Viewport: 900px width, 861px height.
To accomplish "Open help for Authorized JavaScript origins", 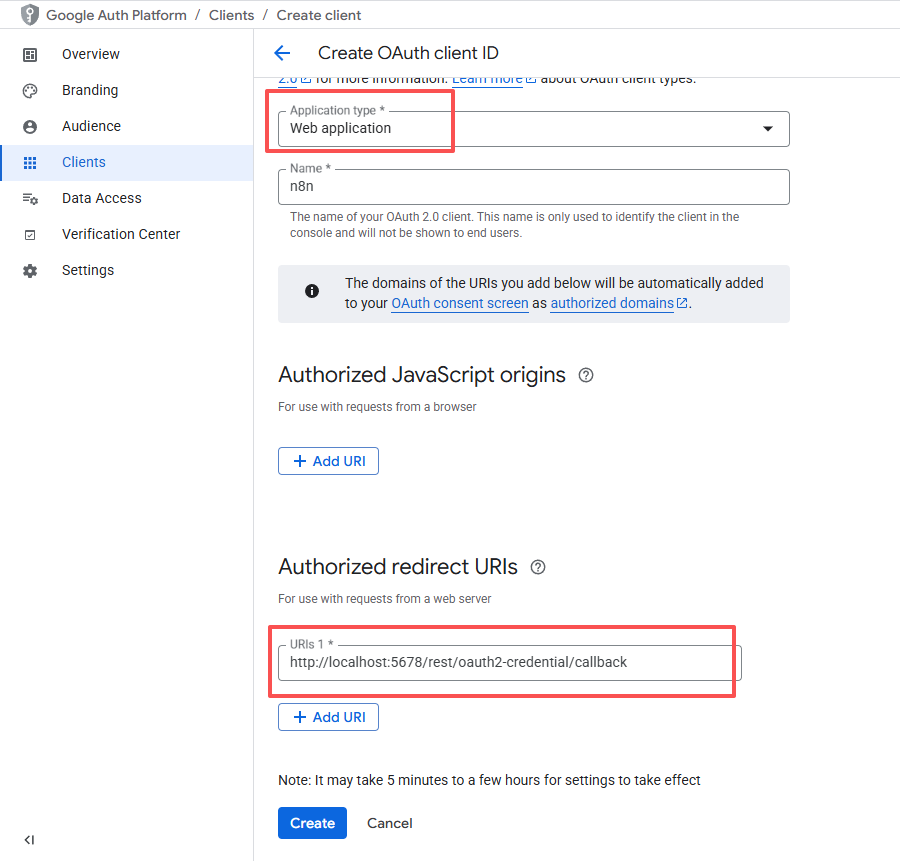I will [586, 375].
